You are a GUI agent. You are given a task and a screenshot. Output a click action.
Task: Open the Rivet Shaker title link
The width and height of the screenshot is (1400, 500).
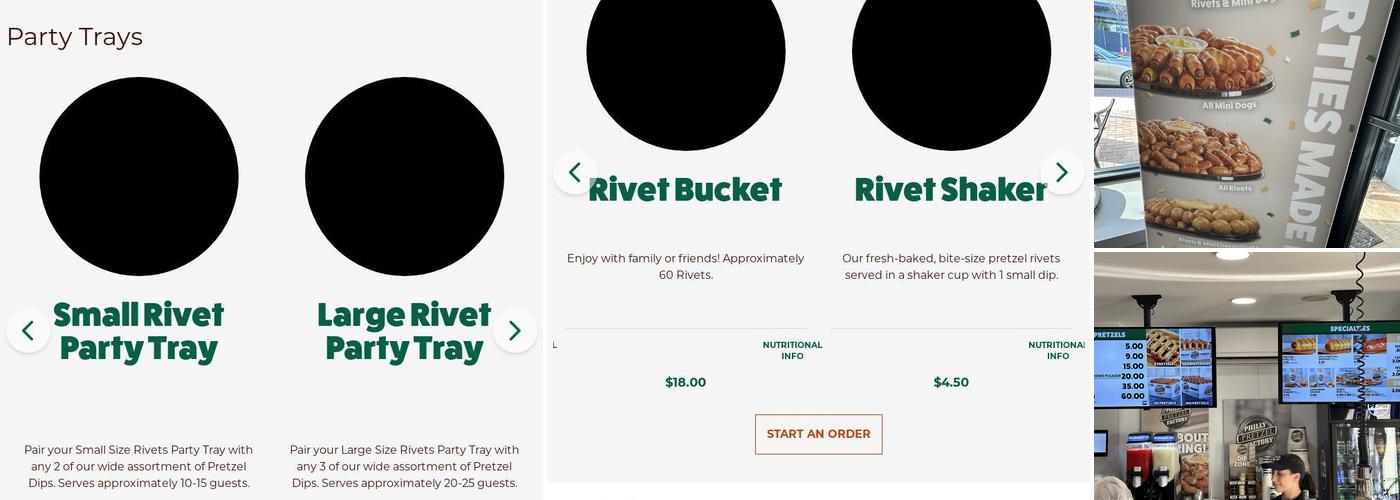(950, 190)
